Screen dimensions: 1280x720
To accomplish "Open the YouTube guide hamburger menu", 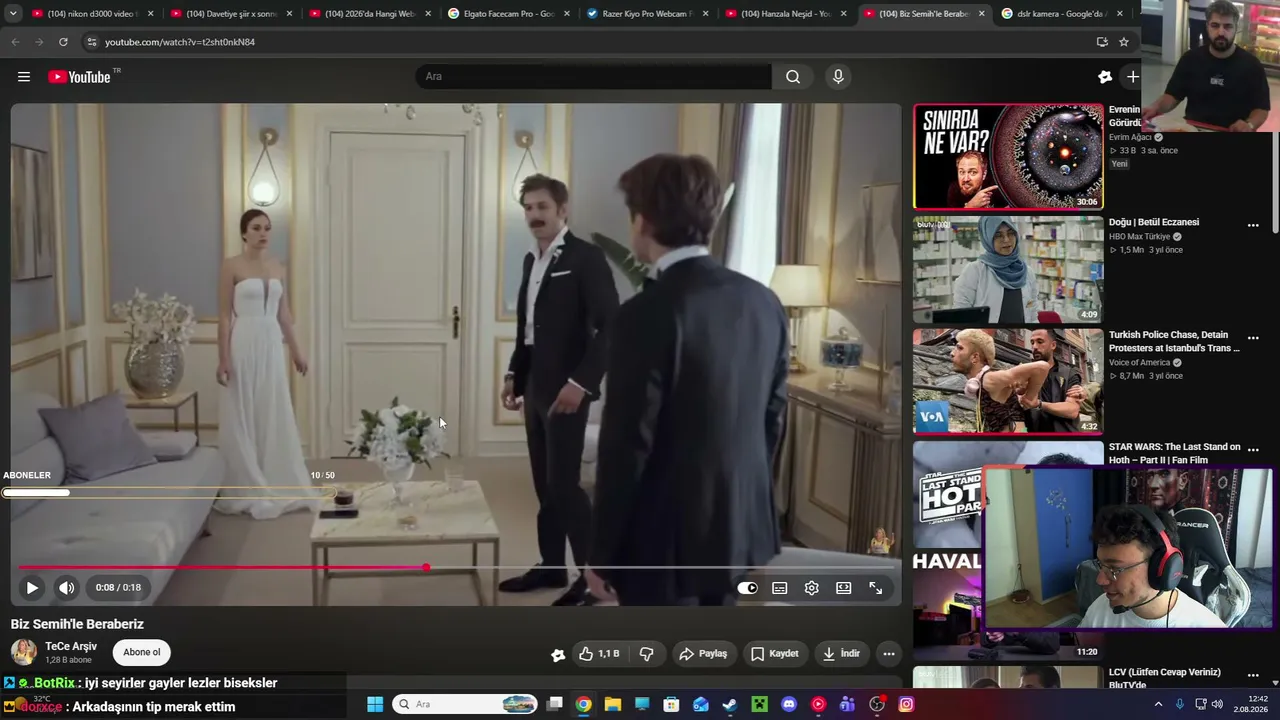I will (x=24, y=77).
